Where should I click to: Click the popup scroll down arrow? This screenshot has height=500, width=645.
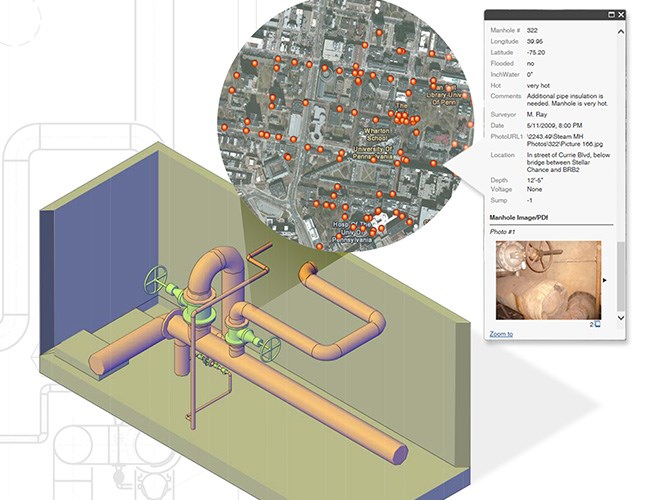point(621,317)
